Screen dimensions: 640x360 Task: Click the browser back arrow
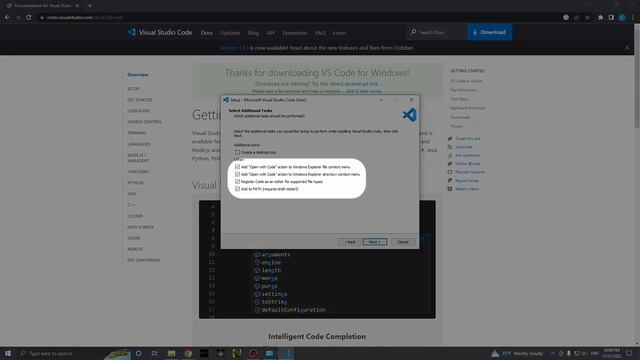point(7,18)
